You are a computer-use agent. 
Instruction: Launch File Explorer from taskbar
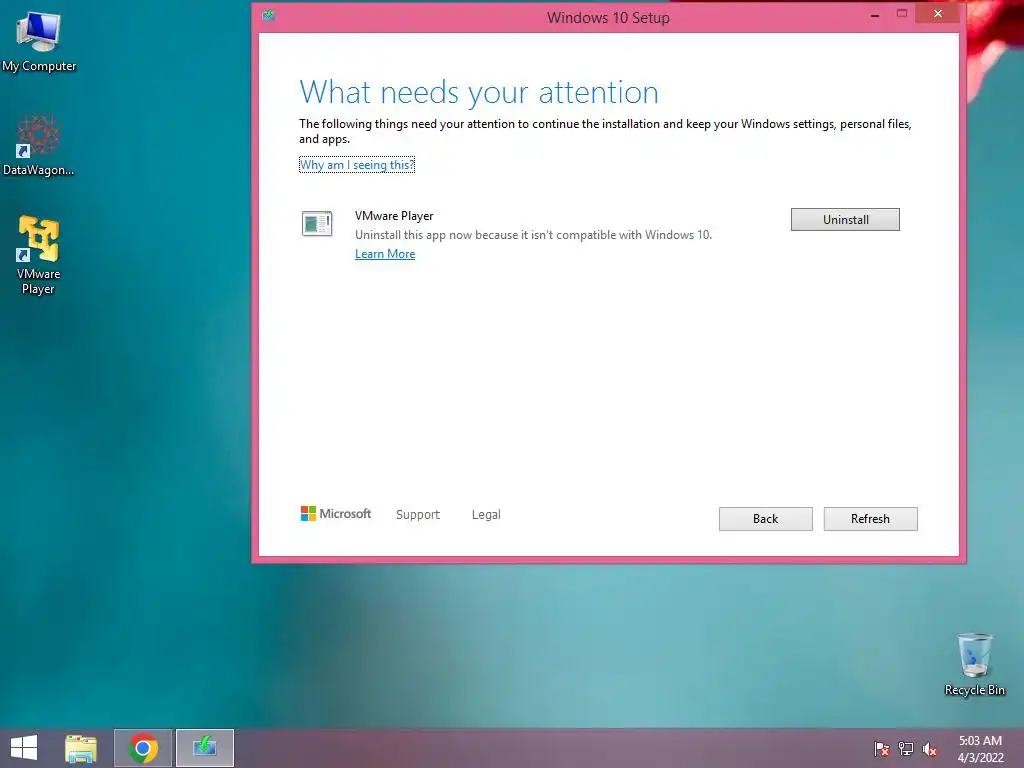[81, 748]
